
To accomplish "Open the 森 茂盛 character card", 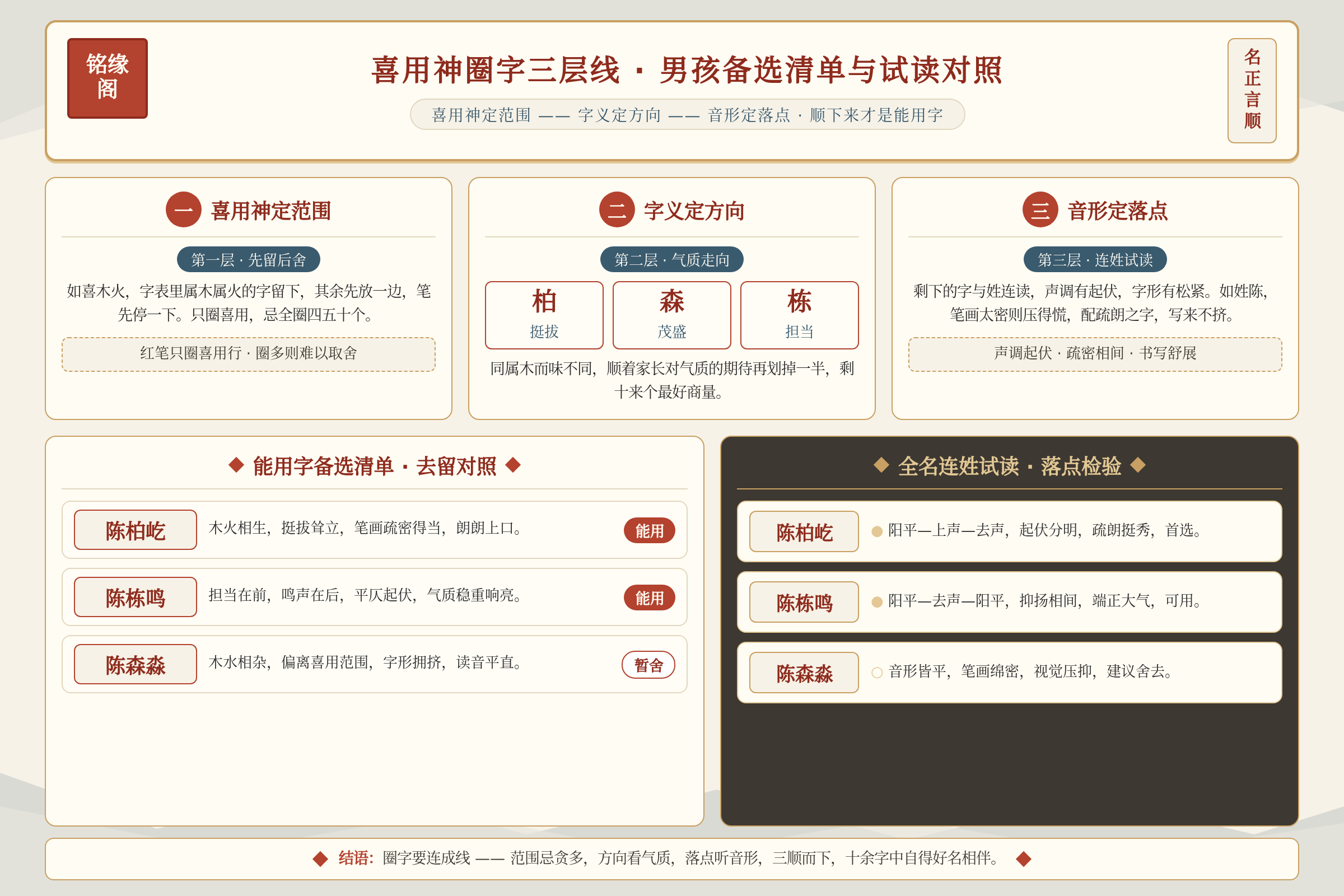I will click(x=672, y=315).
